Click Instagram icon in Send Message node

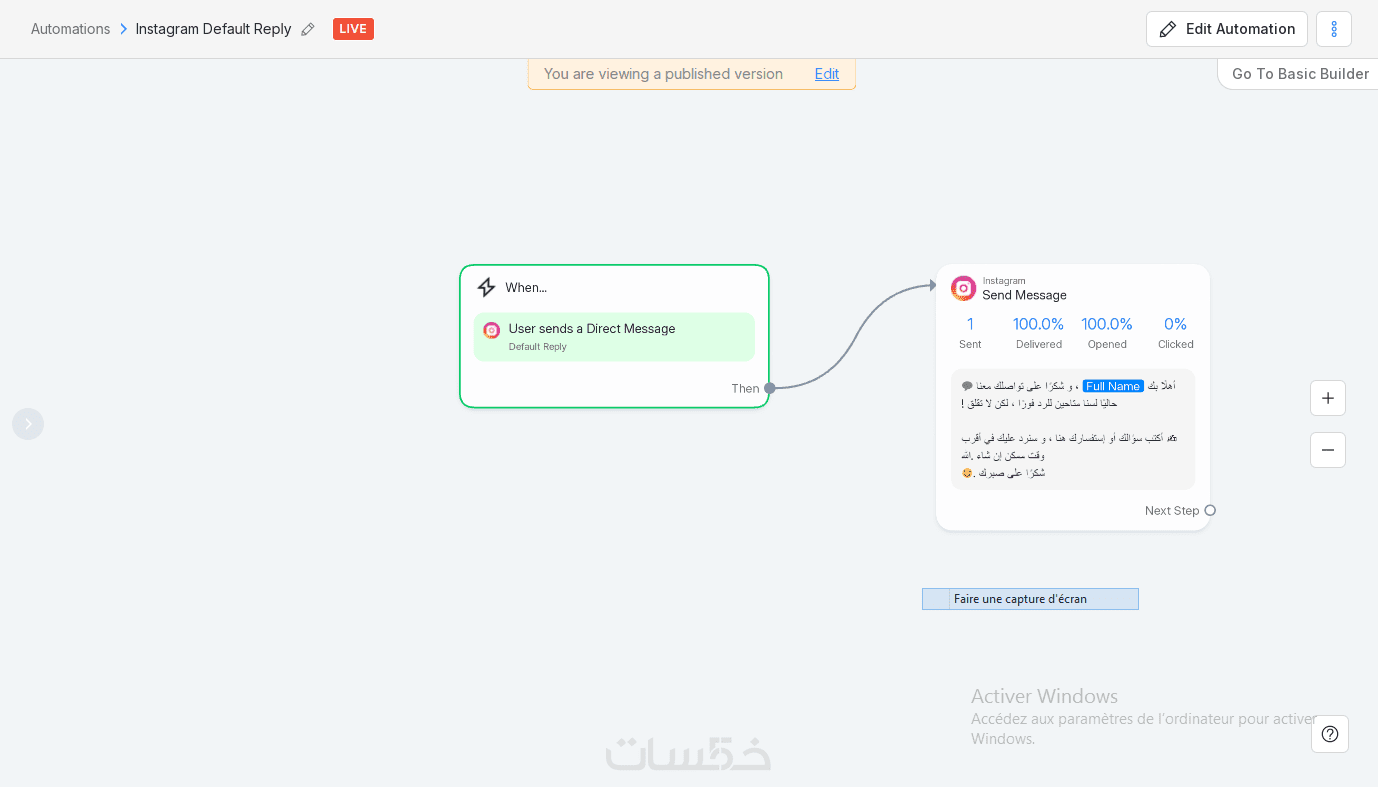click(x=963, y=288)
